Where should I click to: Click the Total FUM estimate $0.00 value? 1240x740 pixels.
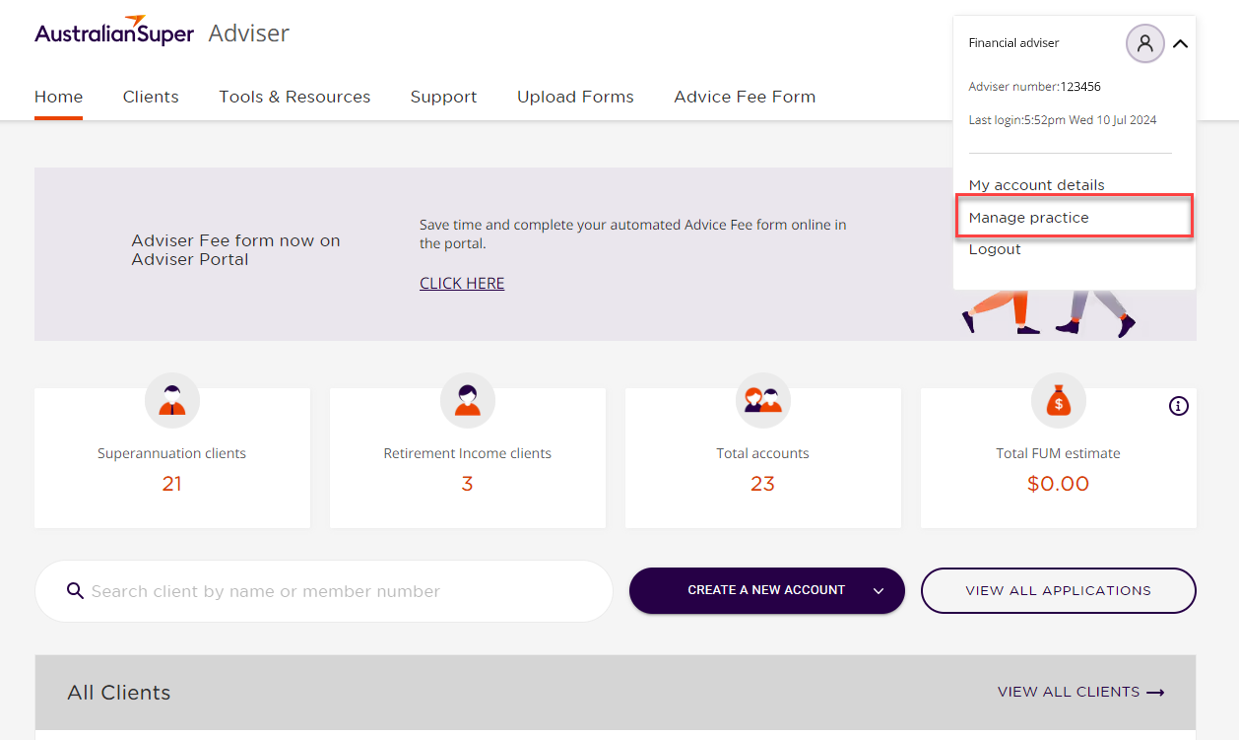point(1058,484)
